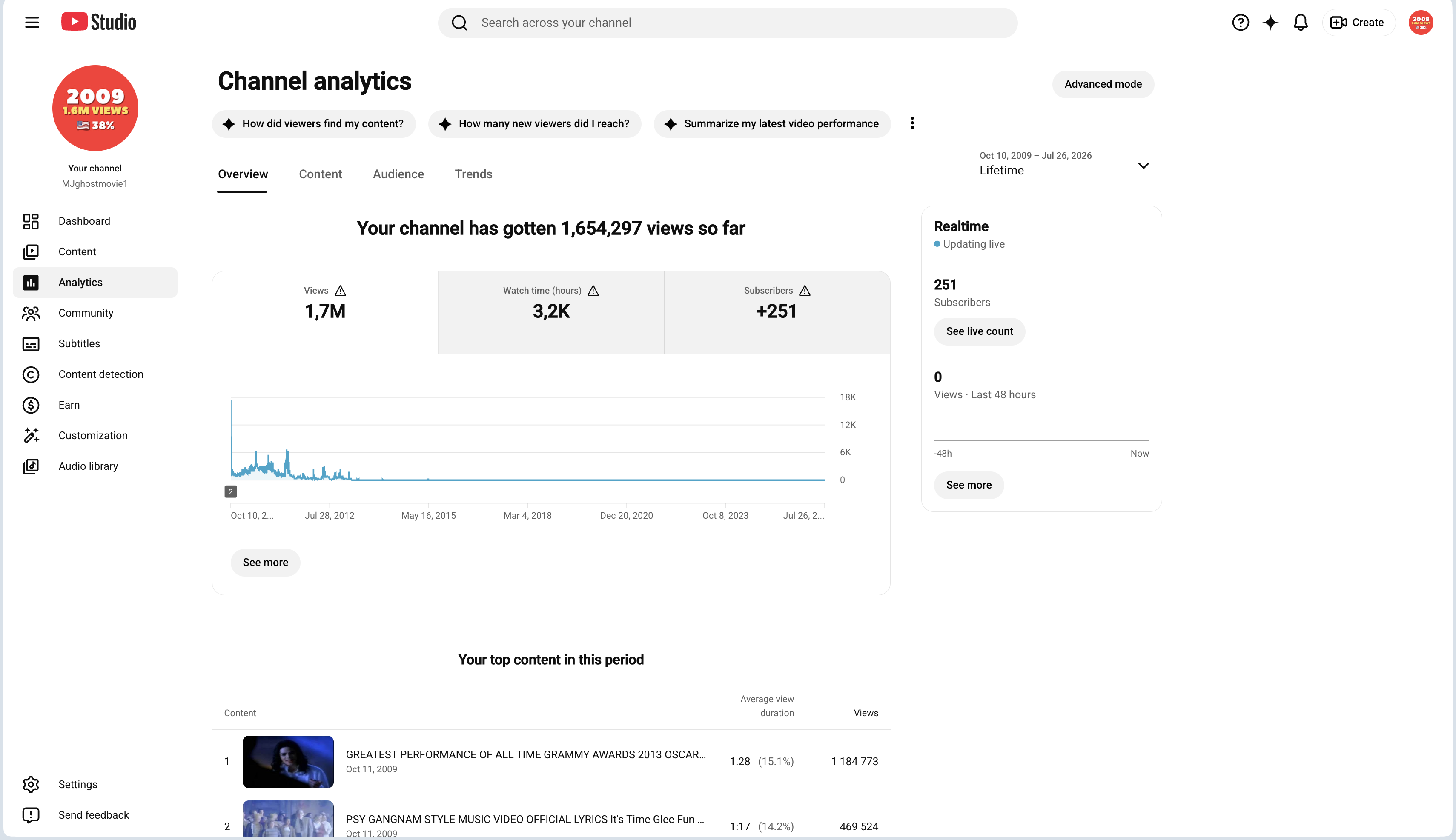Click the Audio library icon
This screenshot has height=840, width=1456.
click(x=31, y=466)
